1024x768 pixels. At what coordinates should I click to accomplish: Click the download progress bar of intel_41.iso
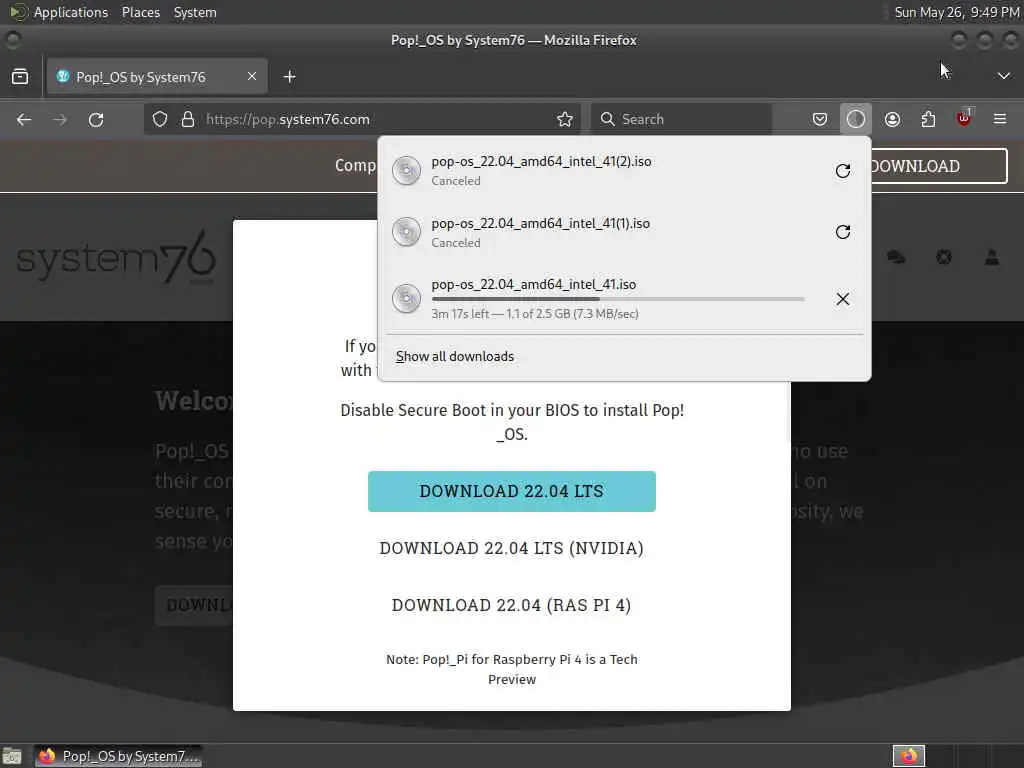(618, 299)
